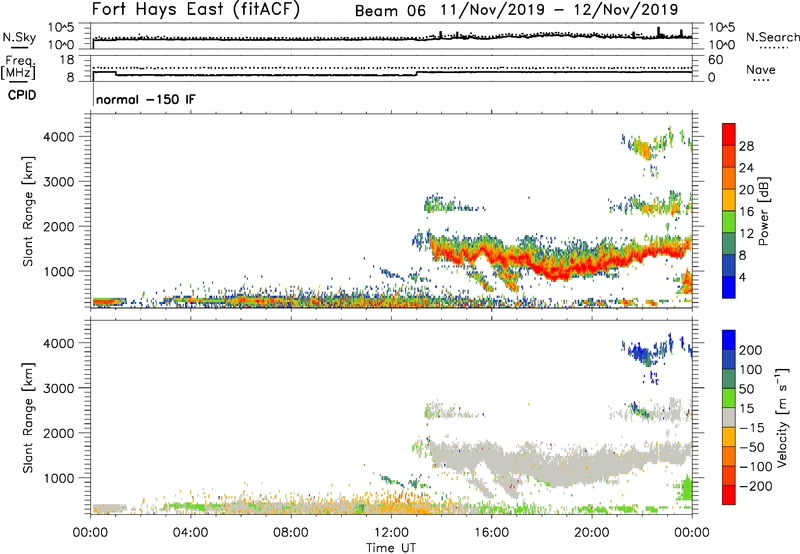The image size is (800, 554).
Task: Click the 'normal -150 IF' mode text
Action: coord(145,99)
